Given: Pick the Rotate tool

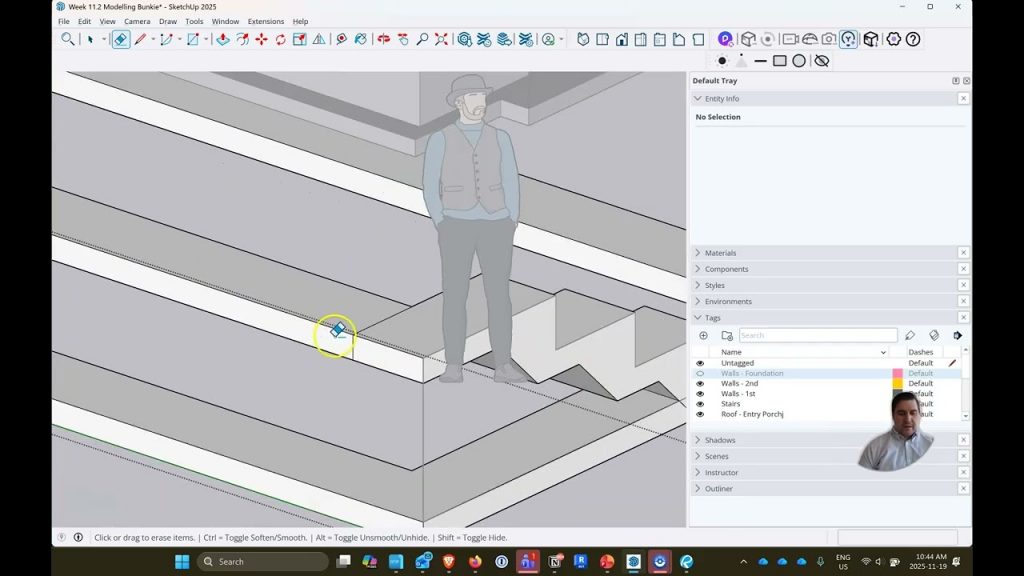Looking at the screenshot, I should point(280,39).
